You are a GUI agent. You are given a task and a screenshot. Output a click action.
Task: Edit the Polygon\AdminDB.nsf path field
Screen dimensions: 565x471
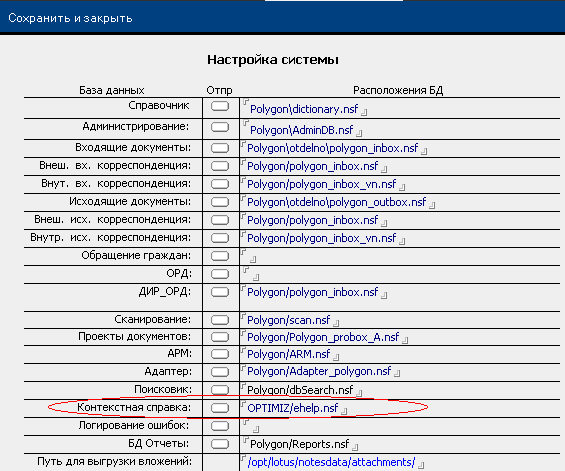pos(303,130)
